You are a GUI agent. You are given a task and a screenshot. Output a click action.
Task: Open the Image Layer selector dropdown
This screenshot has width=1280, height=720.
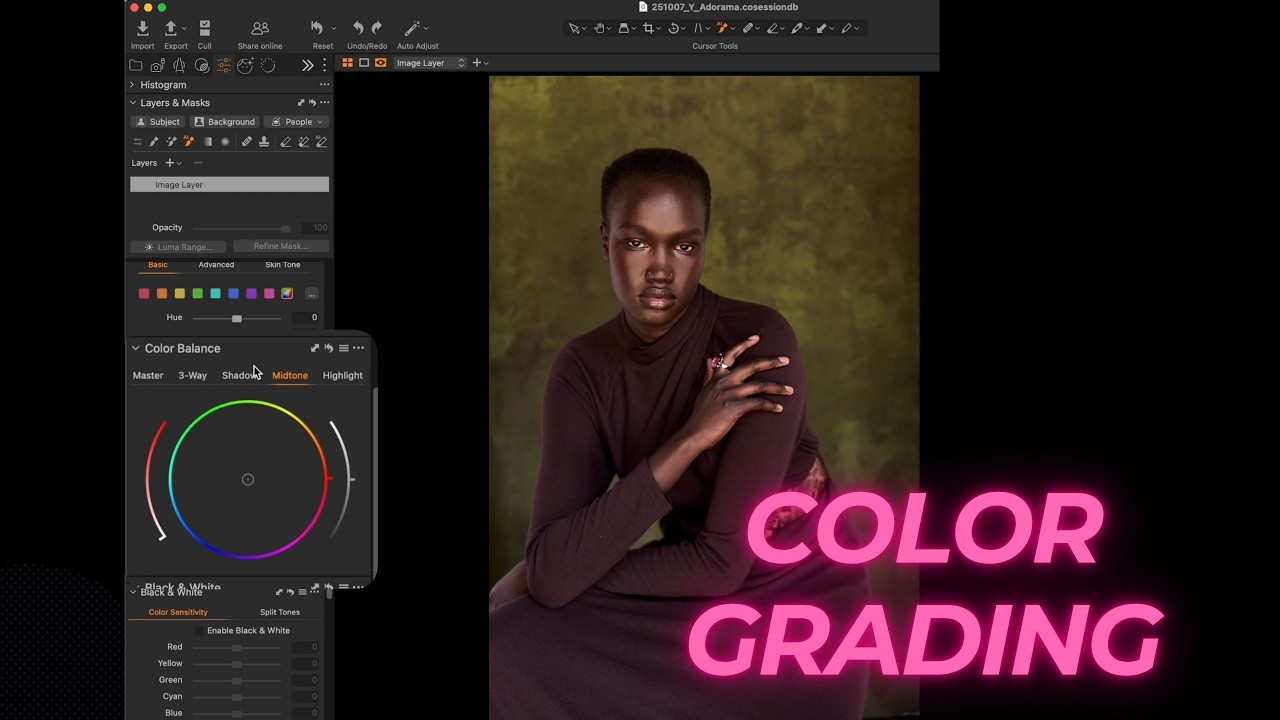click(x=430, y=63)
